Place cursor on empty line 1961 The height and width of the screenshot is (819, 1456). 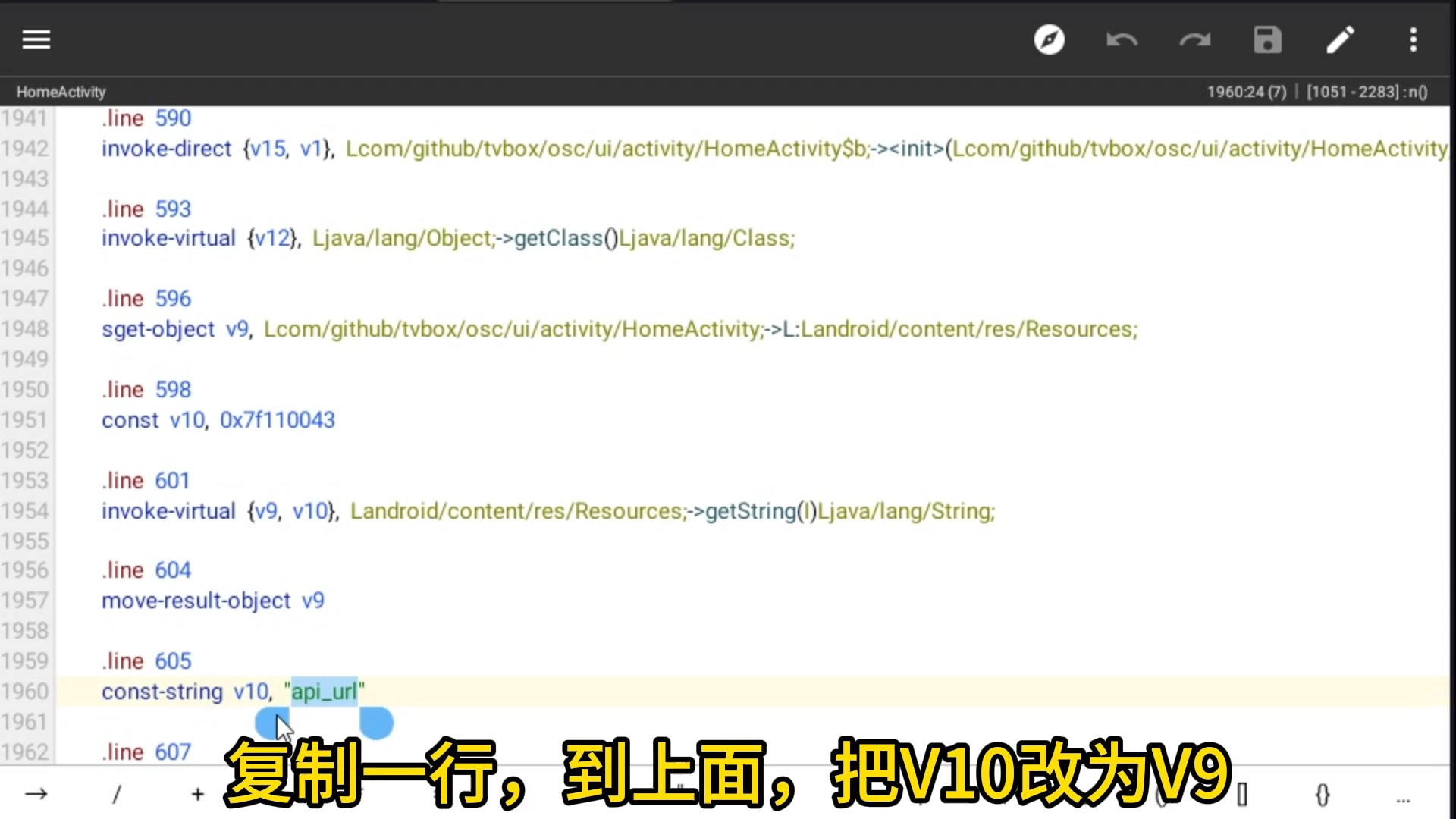751,722
